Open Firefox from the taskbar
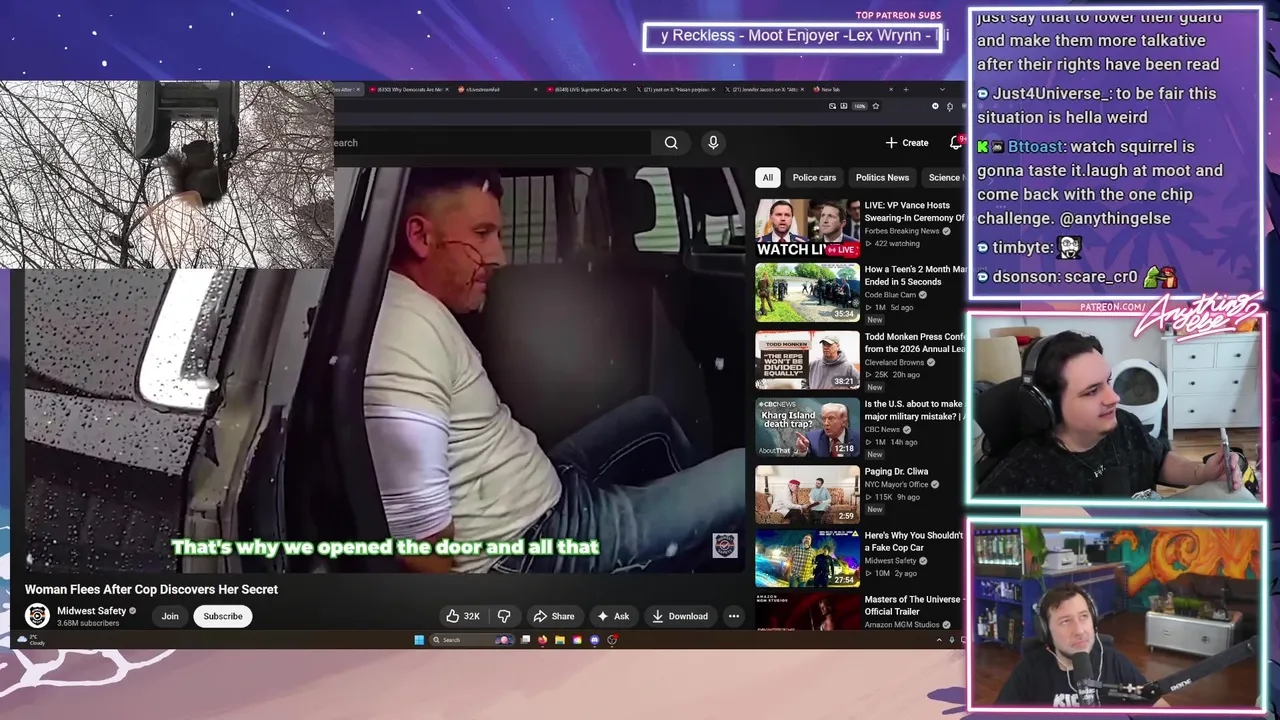Screen dimensions: 1280x720 [542, 640]
